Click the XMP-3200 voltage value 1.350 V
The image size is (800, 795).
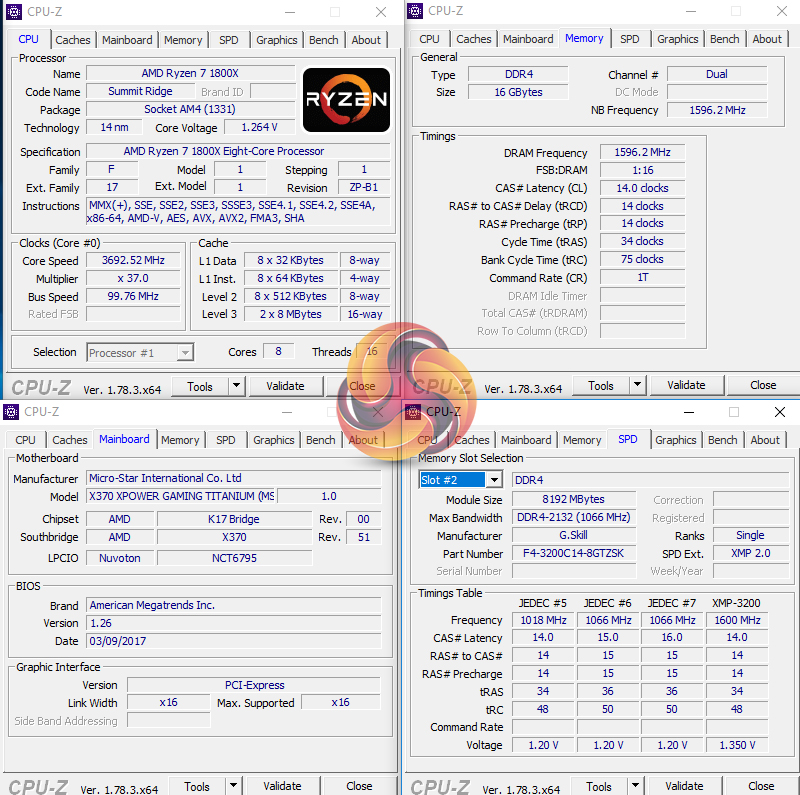(737, 745)
